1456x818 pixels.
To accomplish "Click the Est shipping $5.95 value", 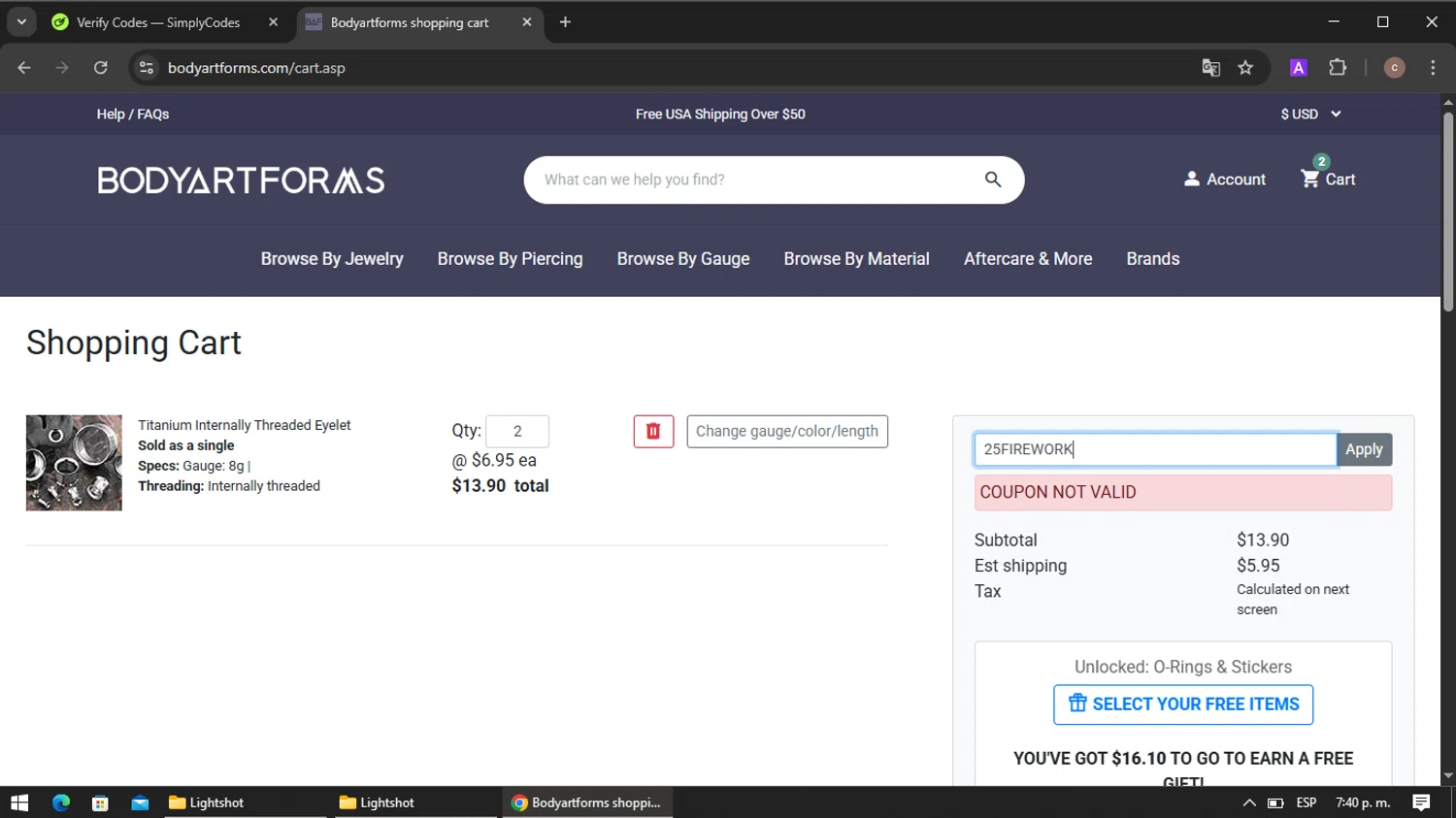I will pyautogui.click(x=1258, y=566).
